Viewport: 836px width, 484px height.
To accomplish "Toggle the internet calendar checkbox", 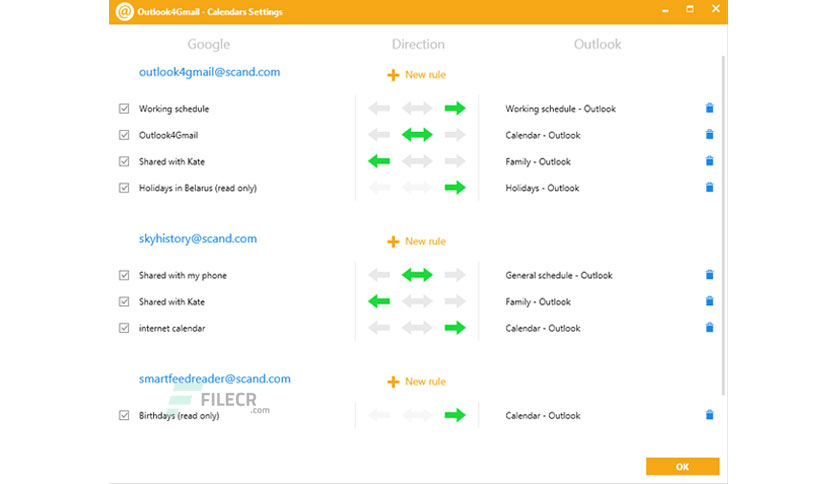I will [124, 328].
